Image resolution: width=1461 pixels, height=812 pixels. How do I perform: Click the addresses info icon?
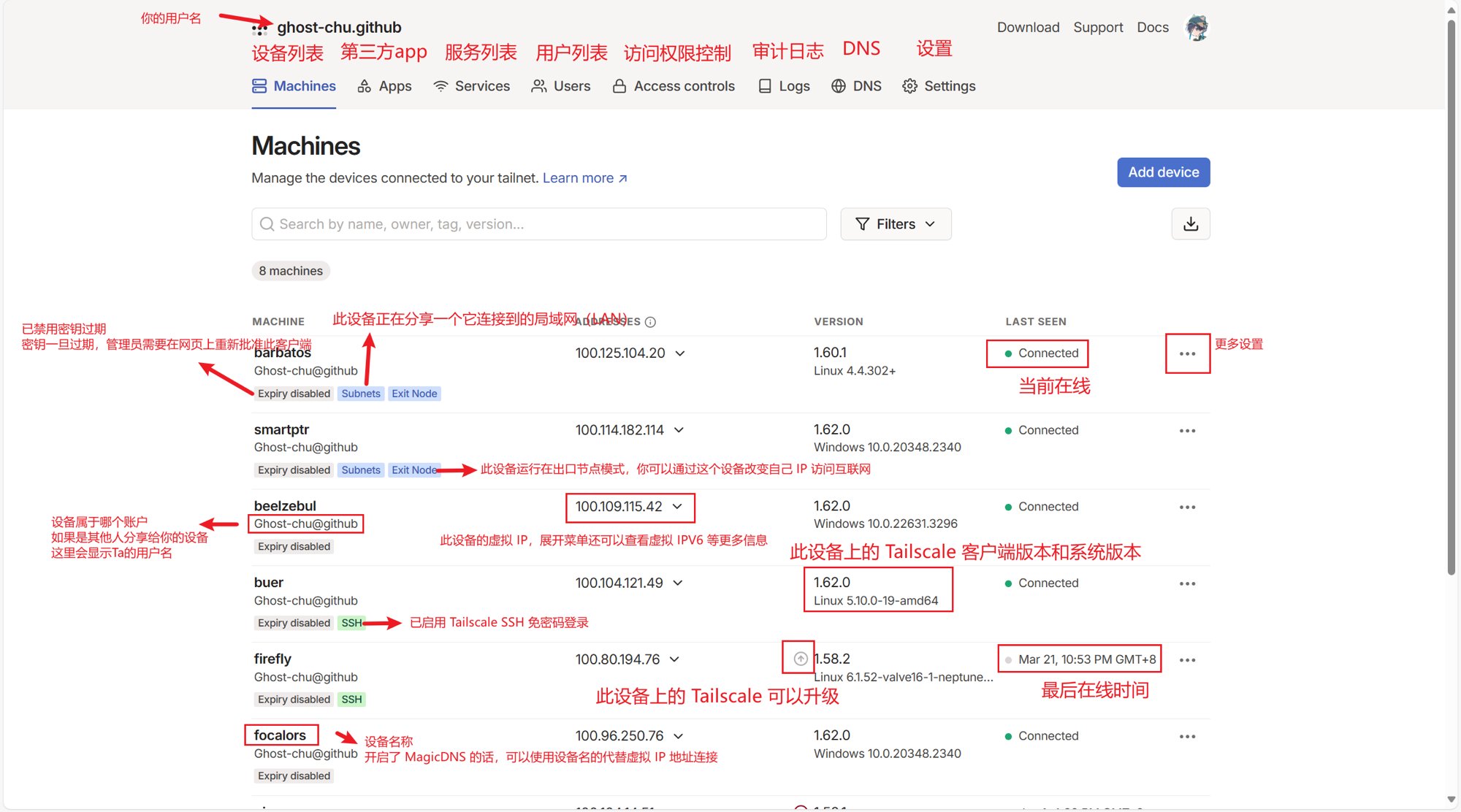point(650,322)
